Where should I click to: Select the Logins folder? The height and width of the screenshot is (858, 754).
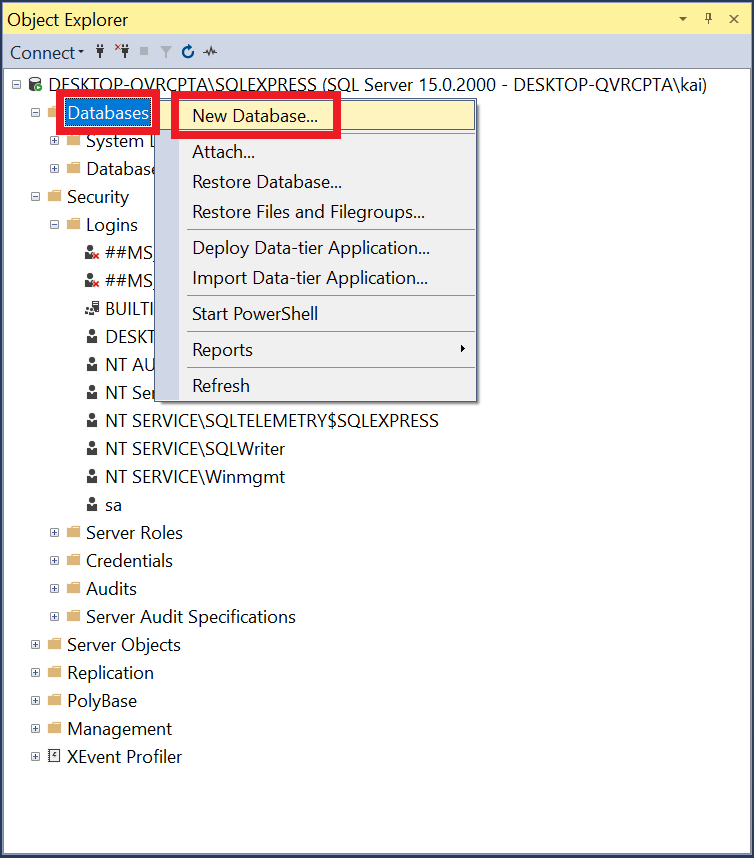pyautogui.click(x=112, y=225)
